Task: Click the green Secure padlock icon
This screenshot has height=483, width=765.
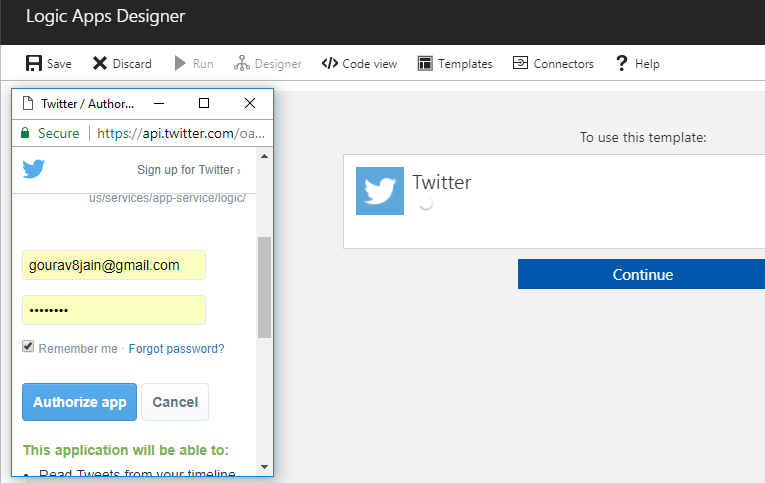Action: 25,133
